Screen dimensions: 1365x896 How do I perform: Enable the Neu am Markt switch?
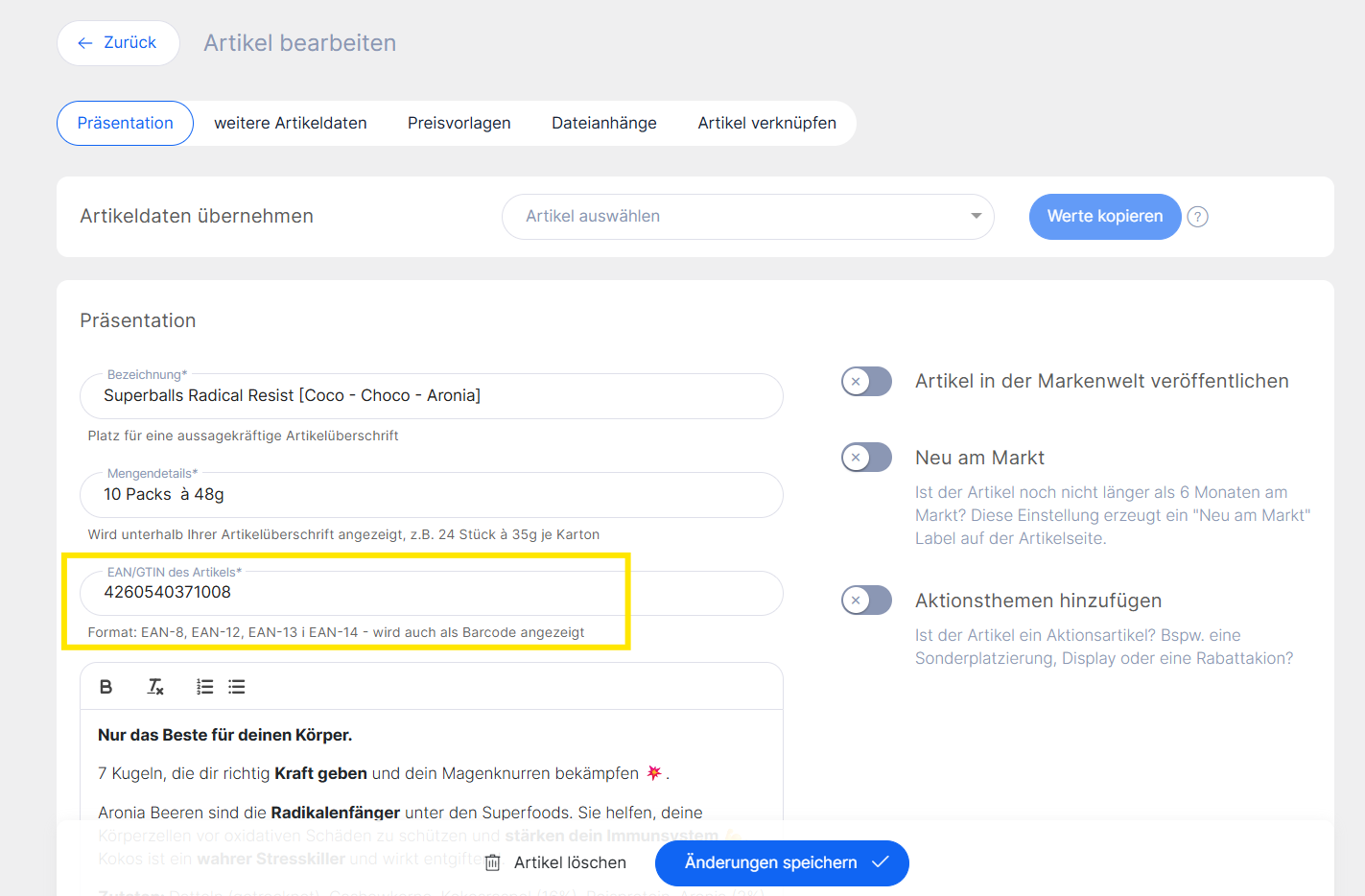click(x=867, y=458)
